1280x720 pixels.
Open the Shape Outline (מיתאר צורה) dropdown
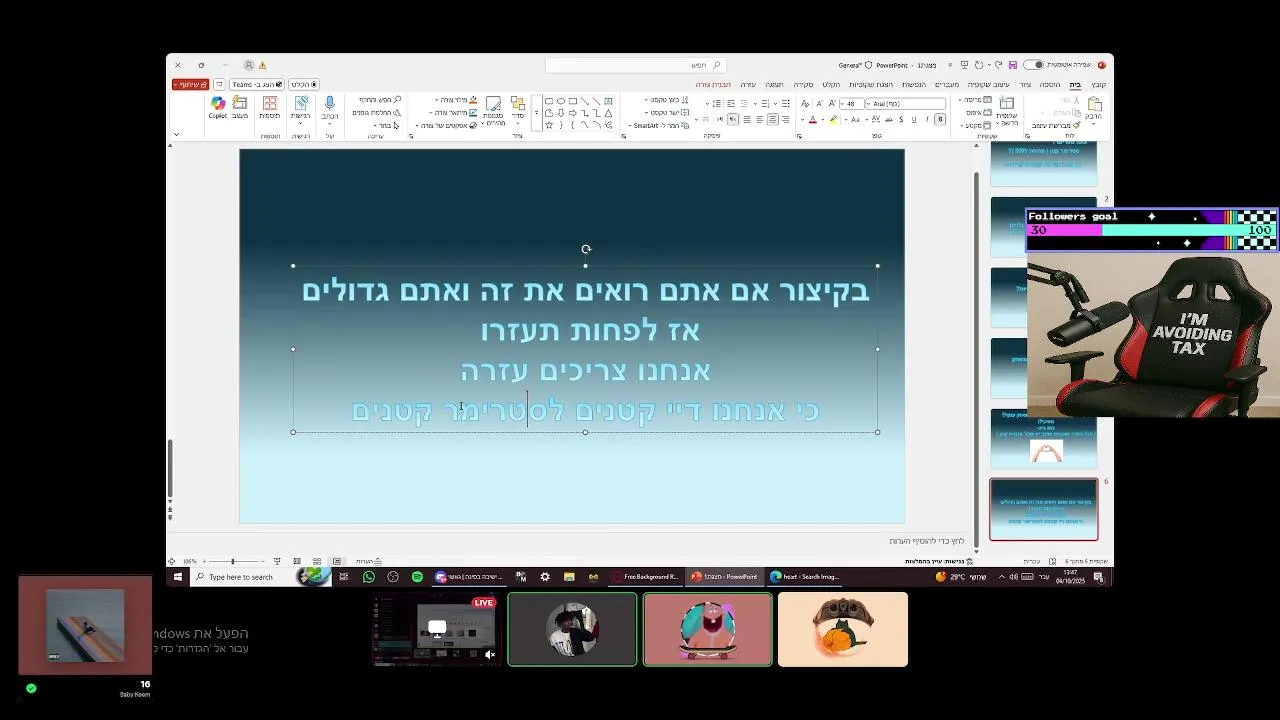[455, 113]
